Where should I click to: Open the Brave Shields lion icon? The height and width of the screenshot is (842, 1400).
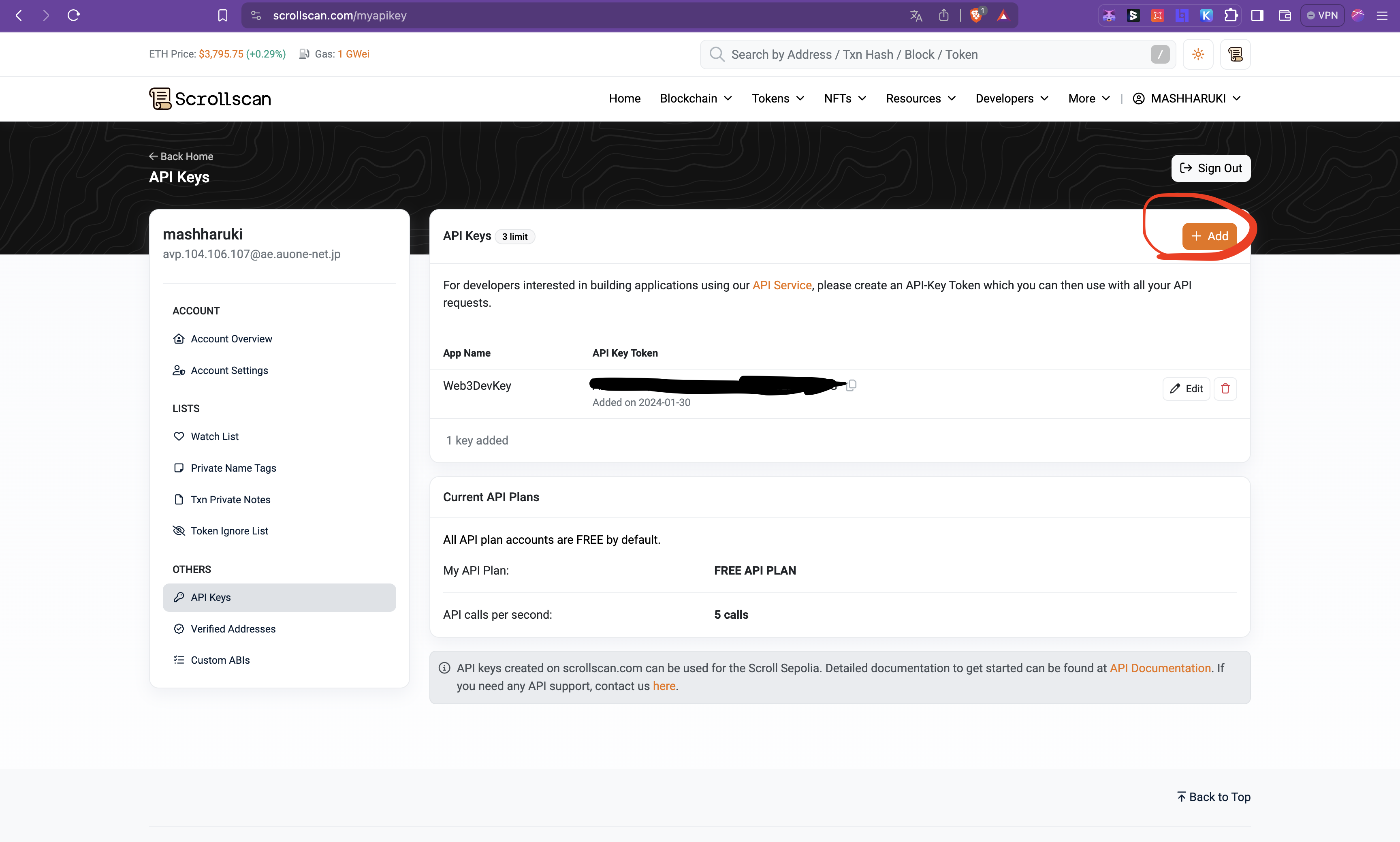pyautogui.click(x=976, y=15)
